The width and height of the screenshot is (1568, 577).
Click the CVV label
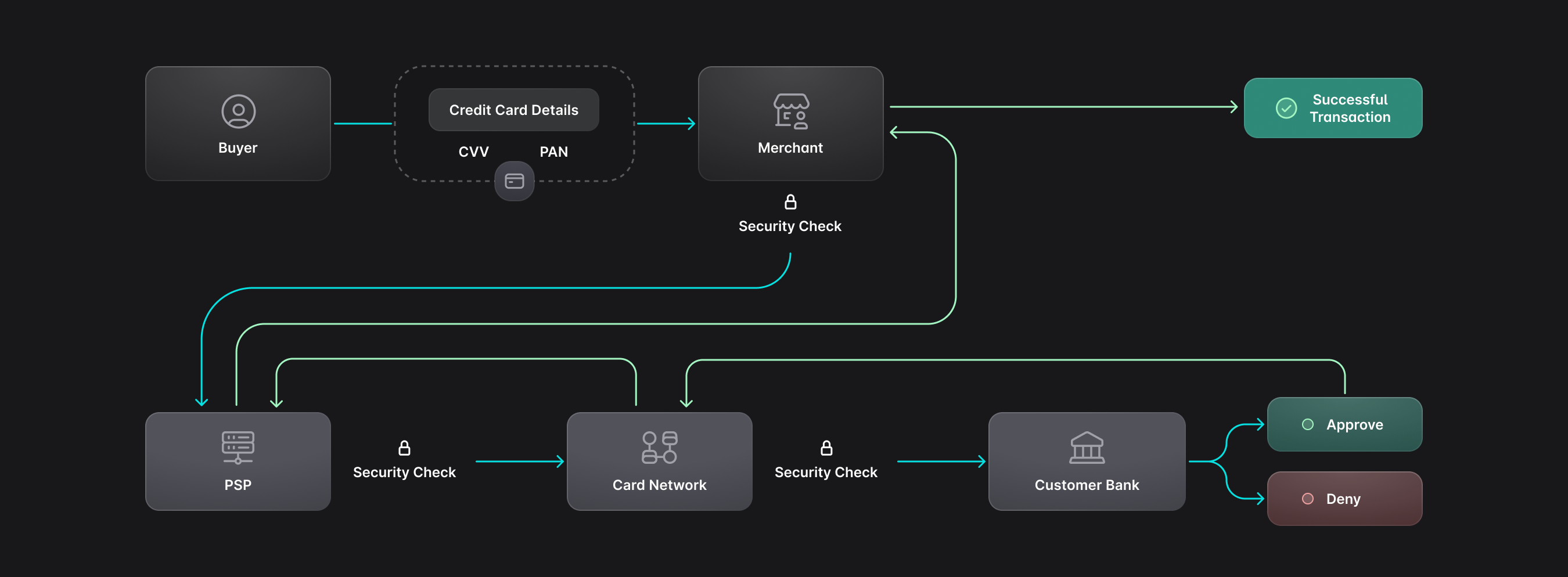(473, 152)
